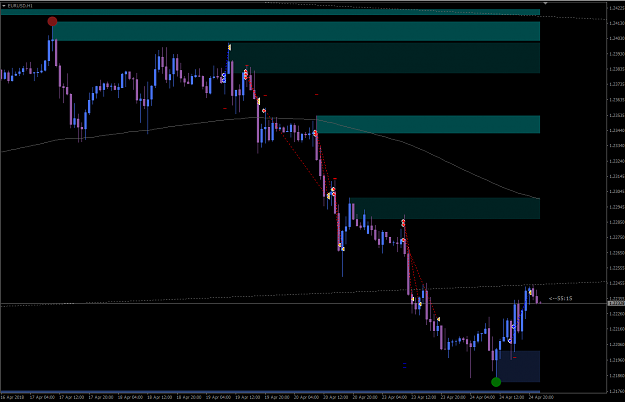Screen dimensions: 625x402
Task: Click the 23 Apr 20:00 label on the time axis
Action: click(453, 397)
